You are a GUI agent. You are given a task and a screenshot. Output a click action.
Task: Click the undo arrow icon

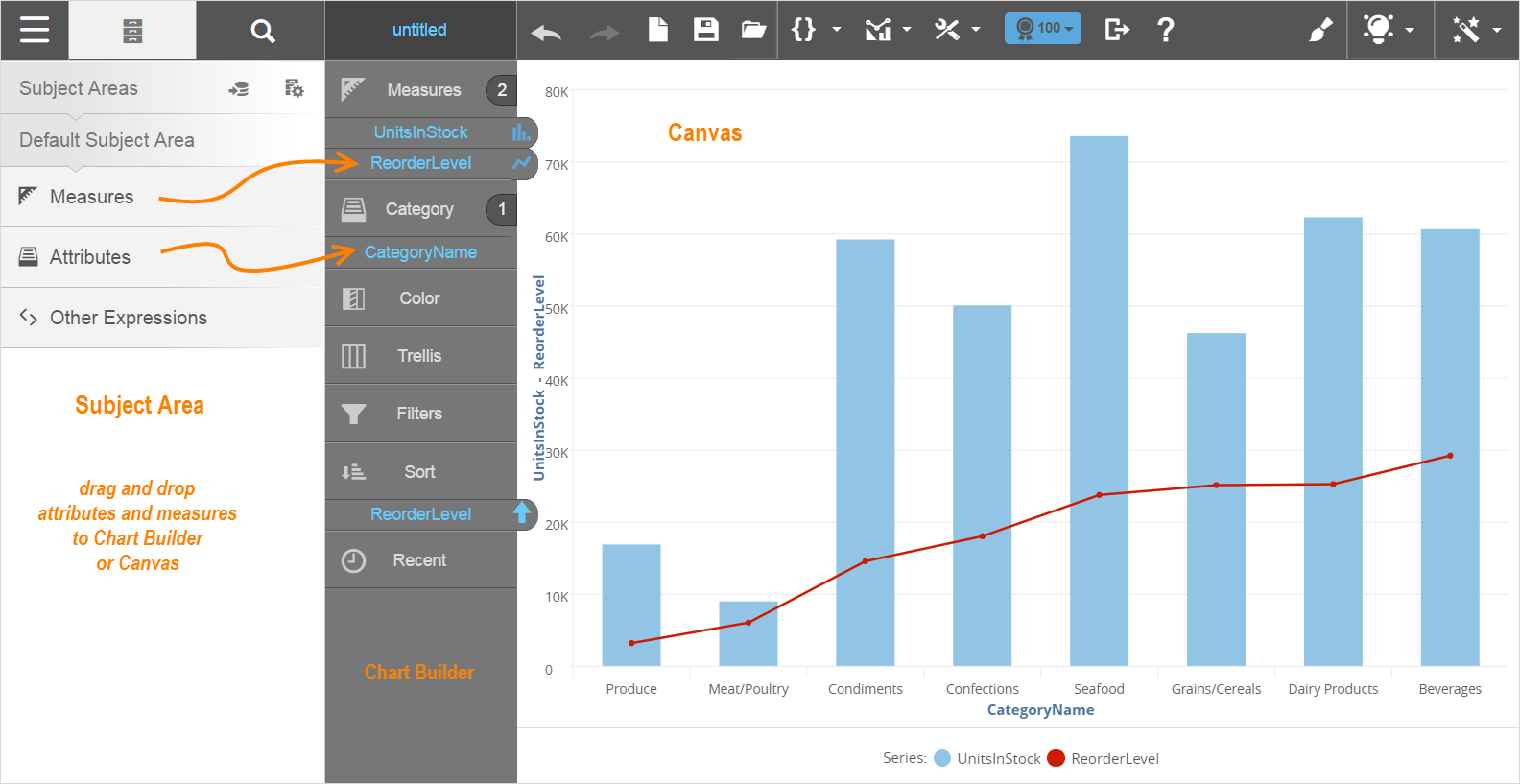[546, 33]
